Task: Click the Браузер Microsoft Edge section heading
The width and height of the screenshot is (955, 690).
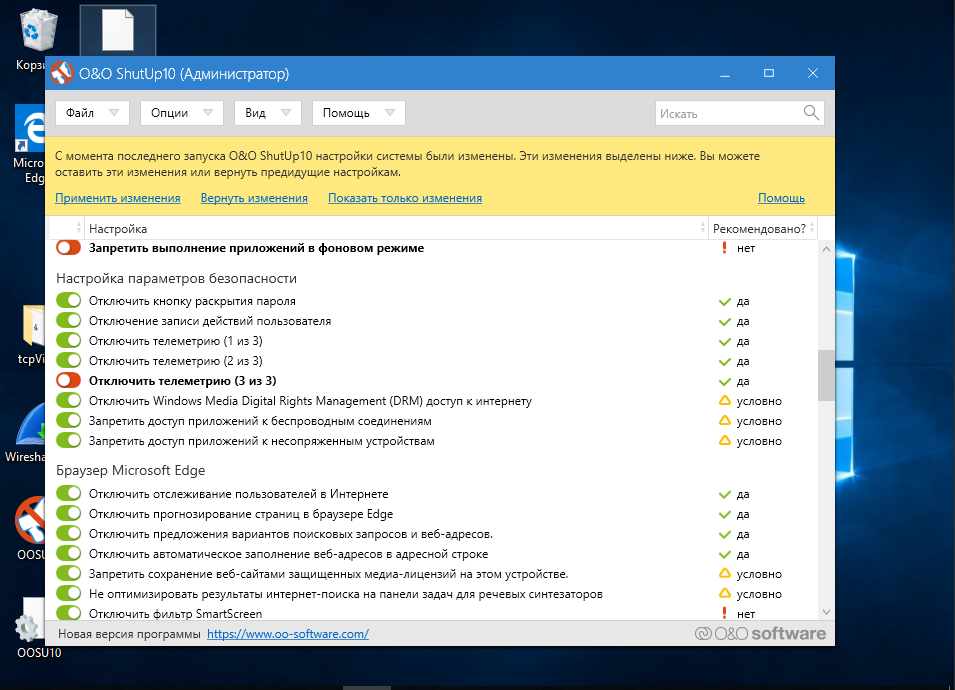Action: (130, 470)
